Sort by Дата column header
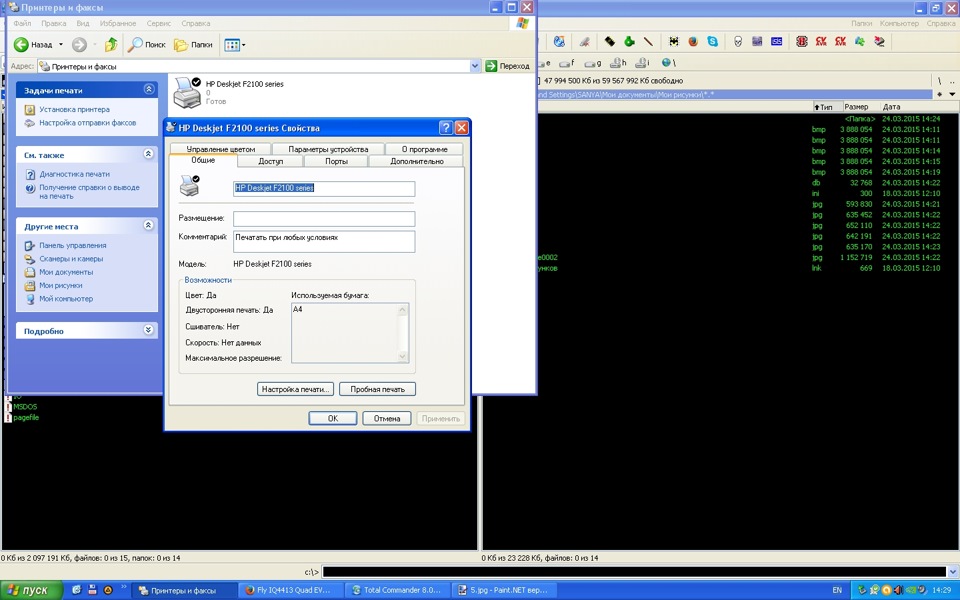Image resolution: width=960 pixels, height=600 pixels. (x=918, y=107)
